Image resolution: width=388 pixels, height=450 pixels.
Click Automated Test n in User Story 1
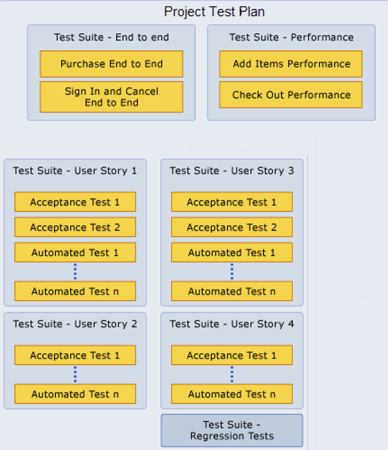(75, 291)
